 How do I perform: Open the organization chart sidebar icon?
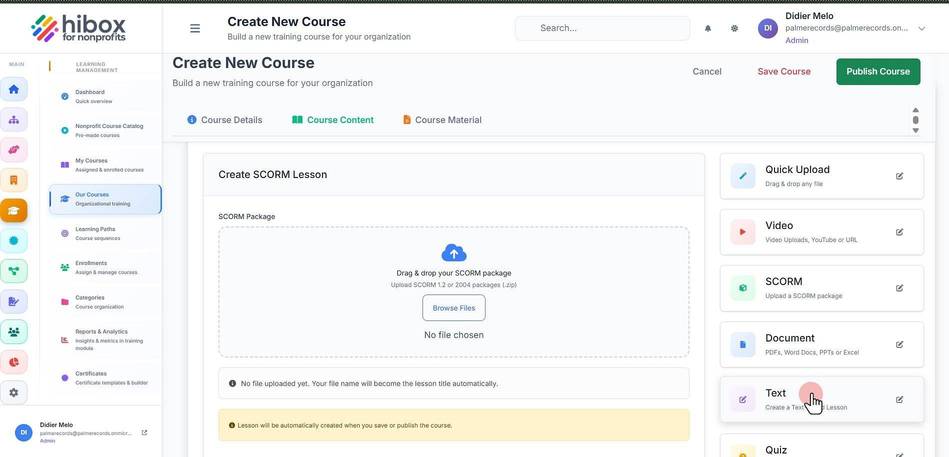point(14,120)
